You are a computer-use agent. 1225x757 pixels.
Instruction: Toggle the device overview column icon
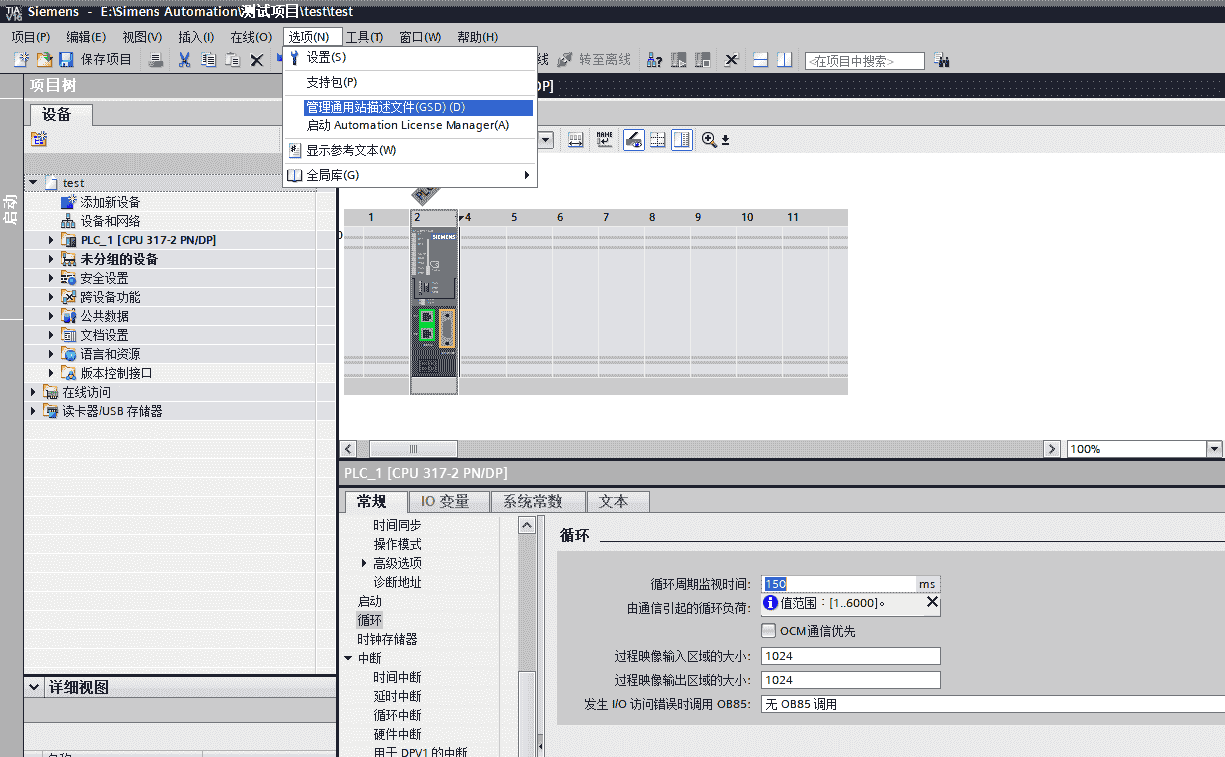tap(682, 140)
